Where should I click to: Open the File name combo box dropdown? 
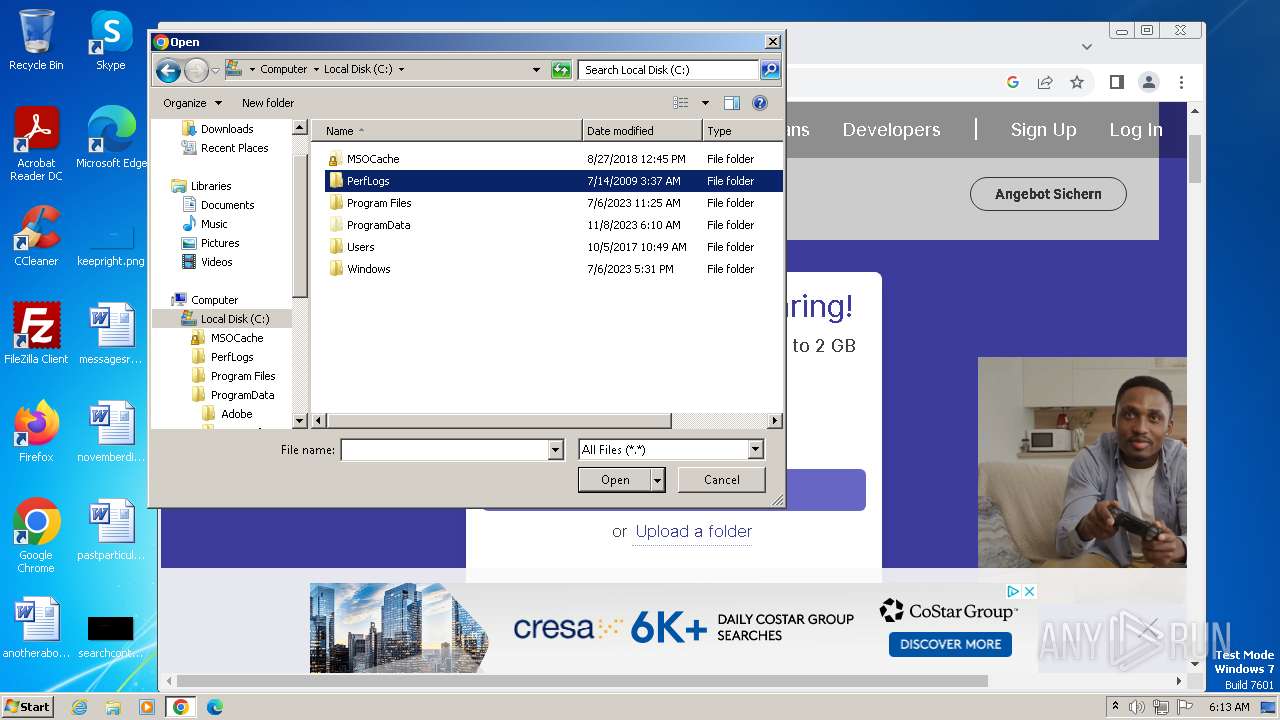(x=556, y=451)
